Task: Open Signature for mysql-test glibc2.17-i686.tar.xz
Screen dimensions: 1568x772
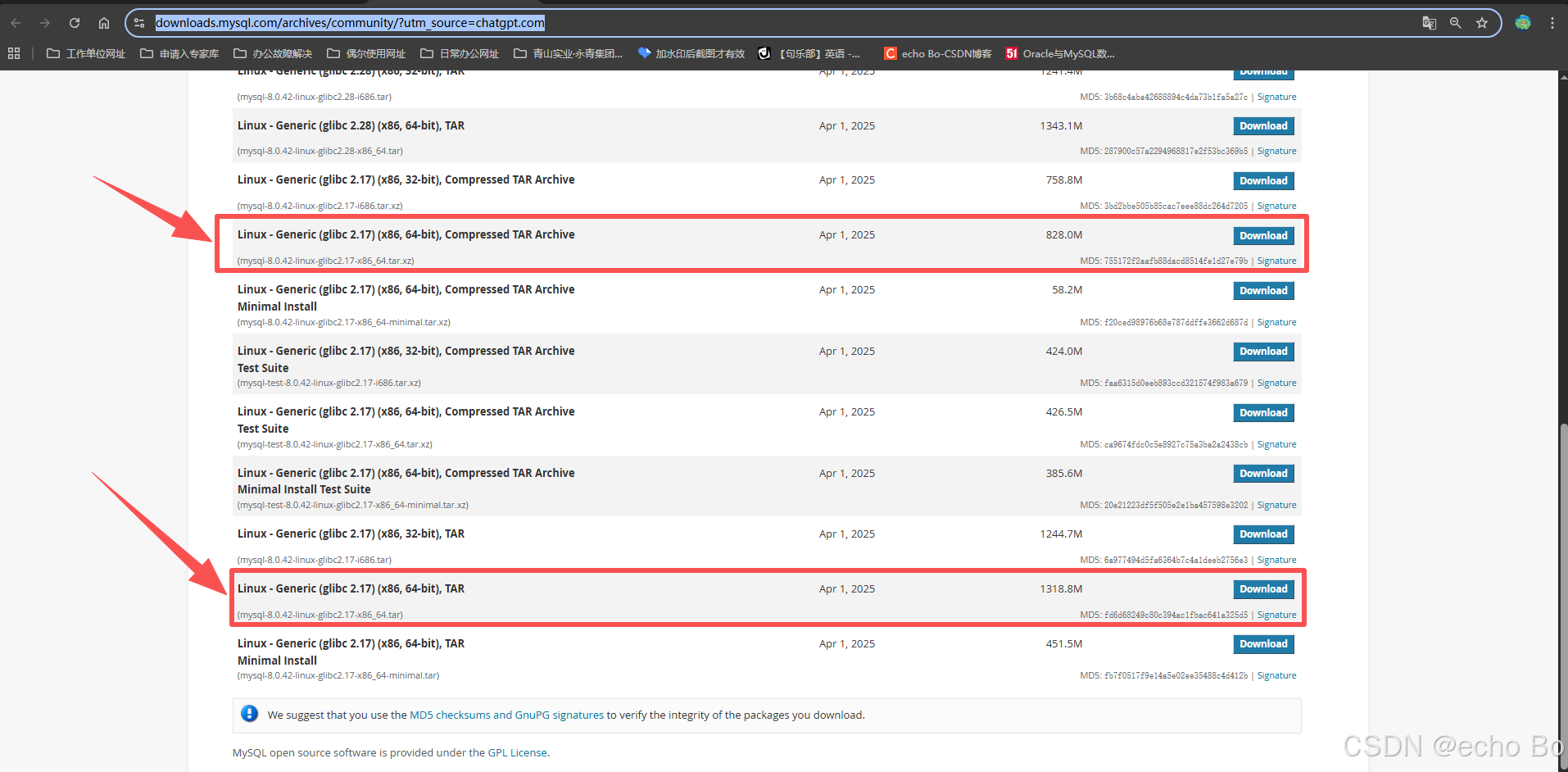Action: pyautogui.click(x=1276, y=383)
